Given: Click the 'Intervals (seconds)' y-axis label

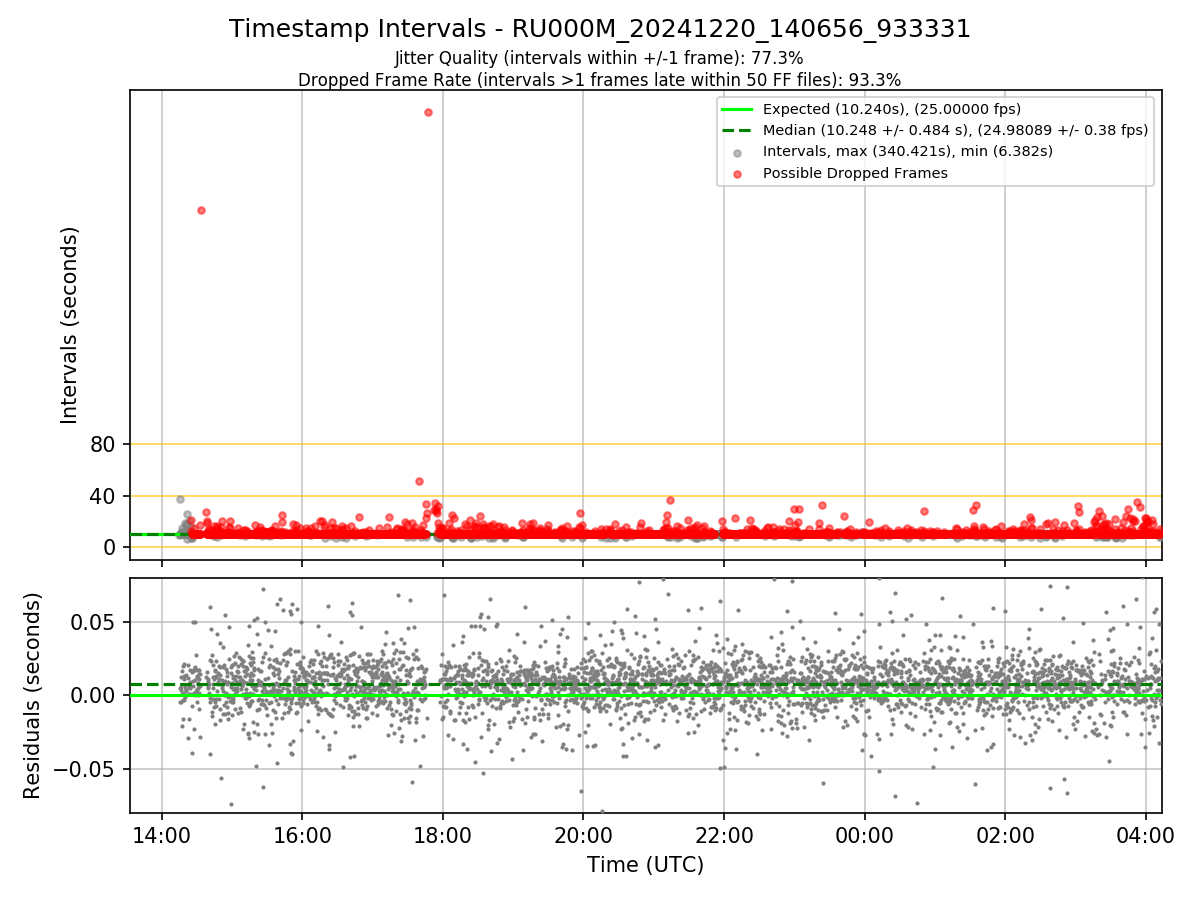Looking at the screenshot, I should [x=70, y=325].
